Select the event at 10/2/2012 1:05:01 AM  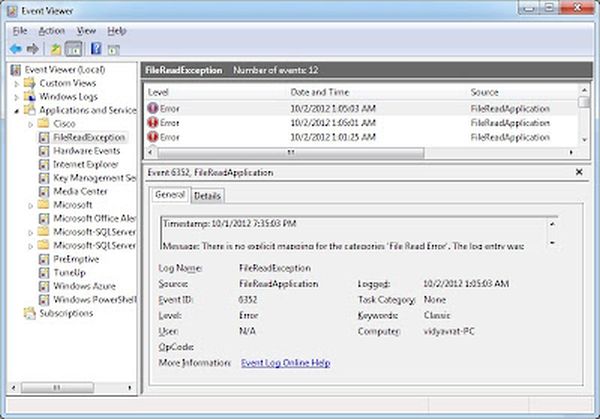point(362,123)
